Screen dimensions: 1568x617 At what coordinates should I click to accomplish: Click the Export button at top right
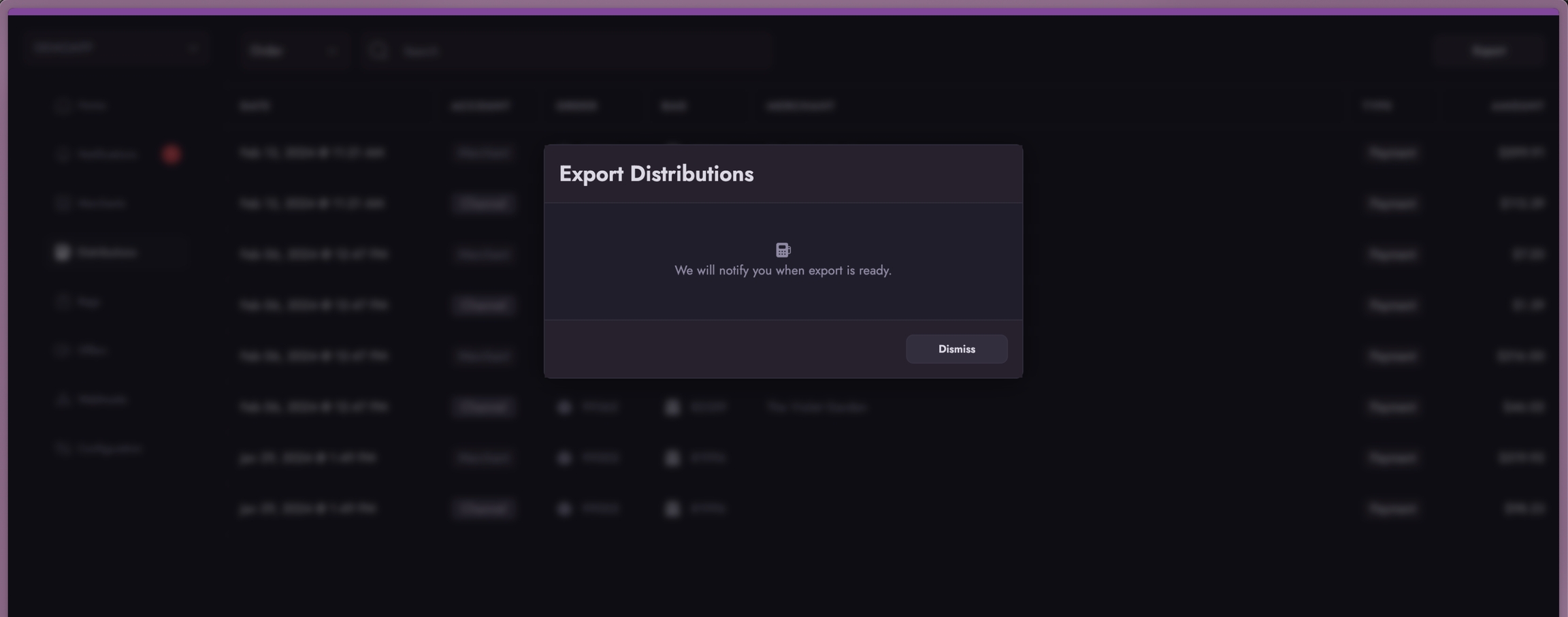point(1488,50)
